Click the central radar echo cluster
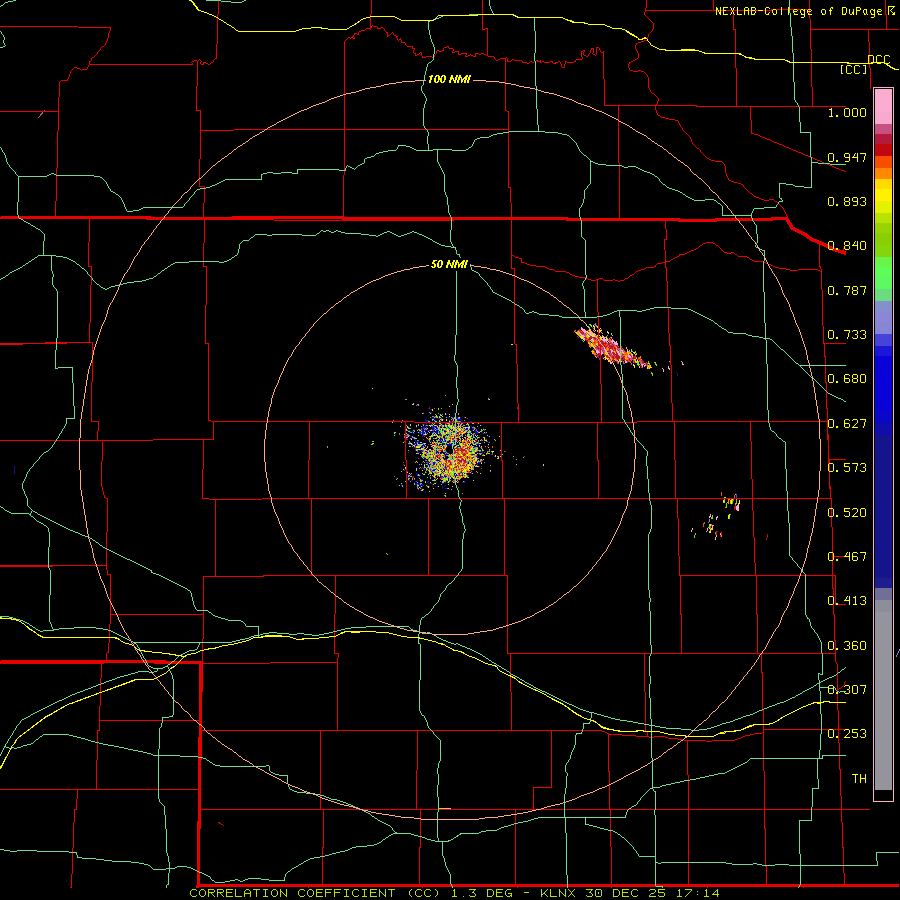This screenshot has height=900, width=900. click(x=451, y=449)
